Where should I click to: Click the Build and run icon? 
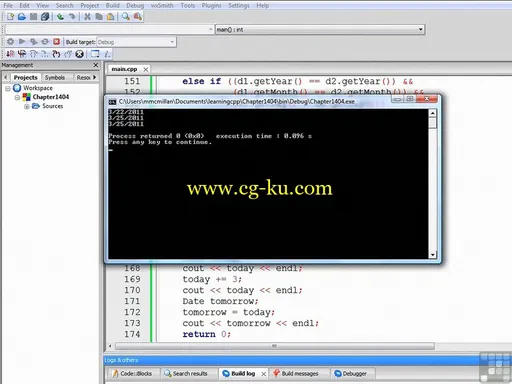point(33,42)
